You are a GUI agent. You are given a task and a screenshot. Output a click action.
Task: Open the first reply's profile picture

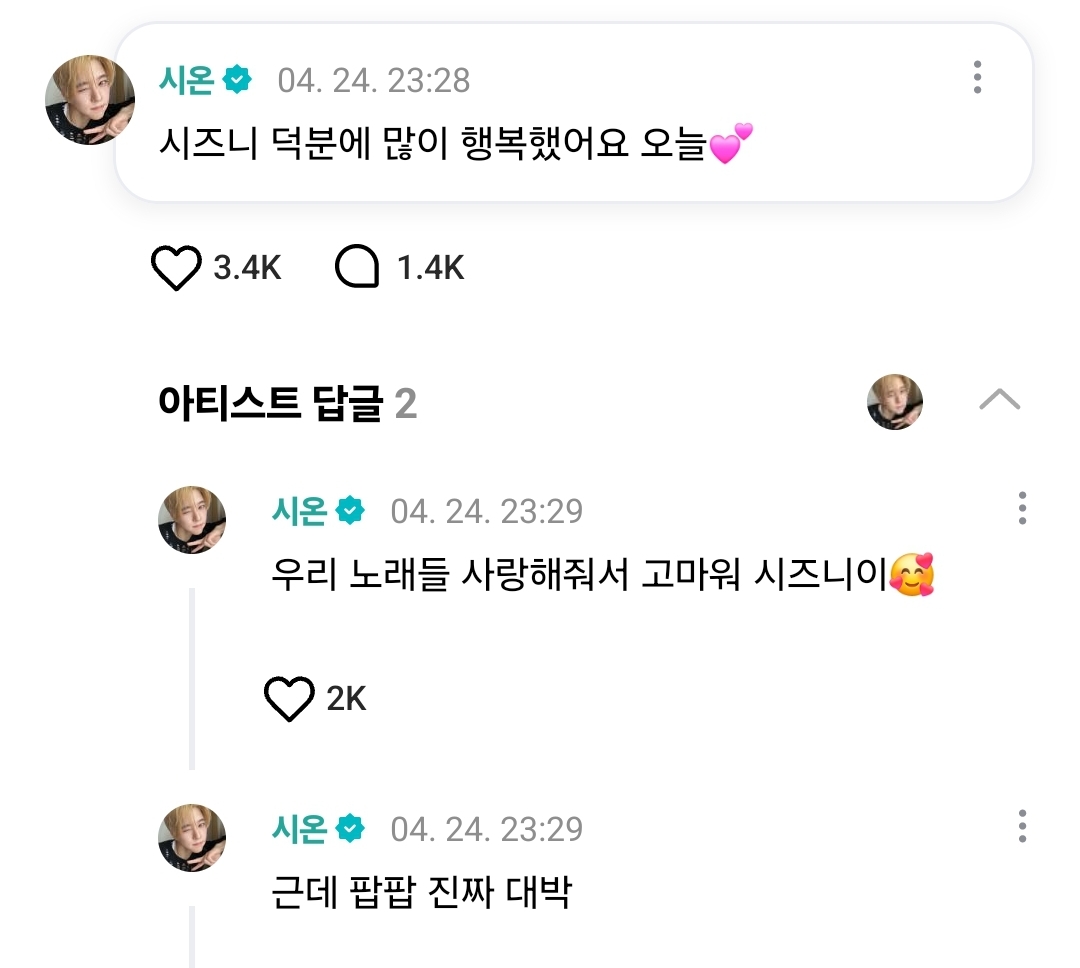(192, 520)
